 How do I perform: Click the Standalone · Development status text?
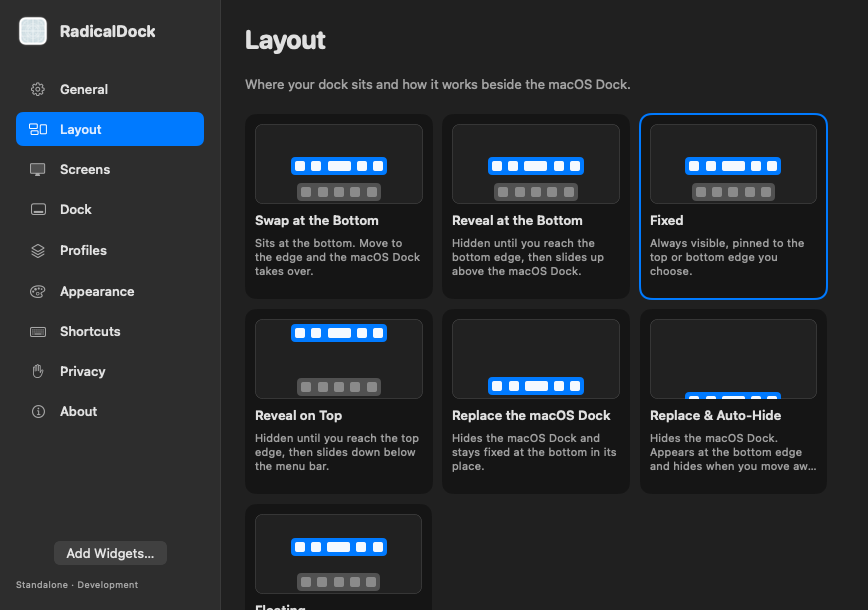click(77, 585)
